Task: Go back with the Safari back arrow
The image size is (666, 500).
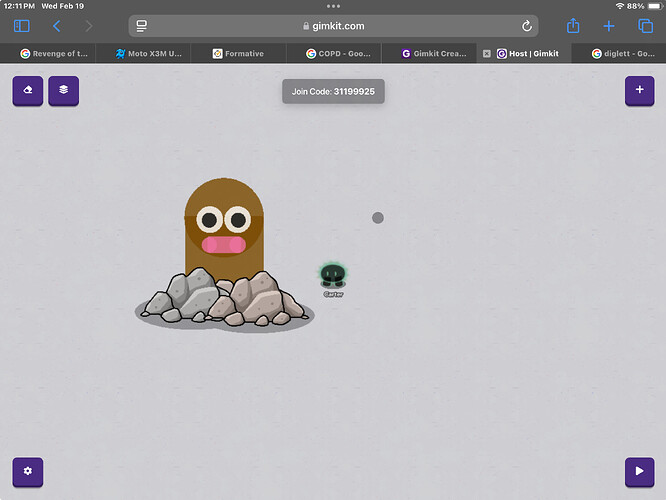Action: coord(57,26)
